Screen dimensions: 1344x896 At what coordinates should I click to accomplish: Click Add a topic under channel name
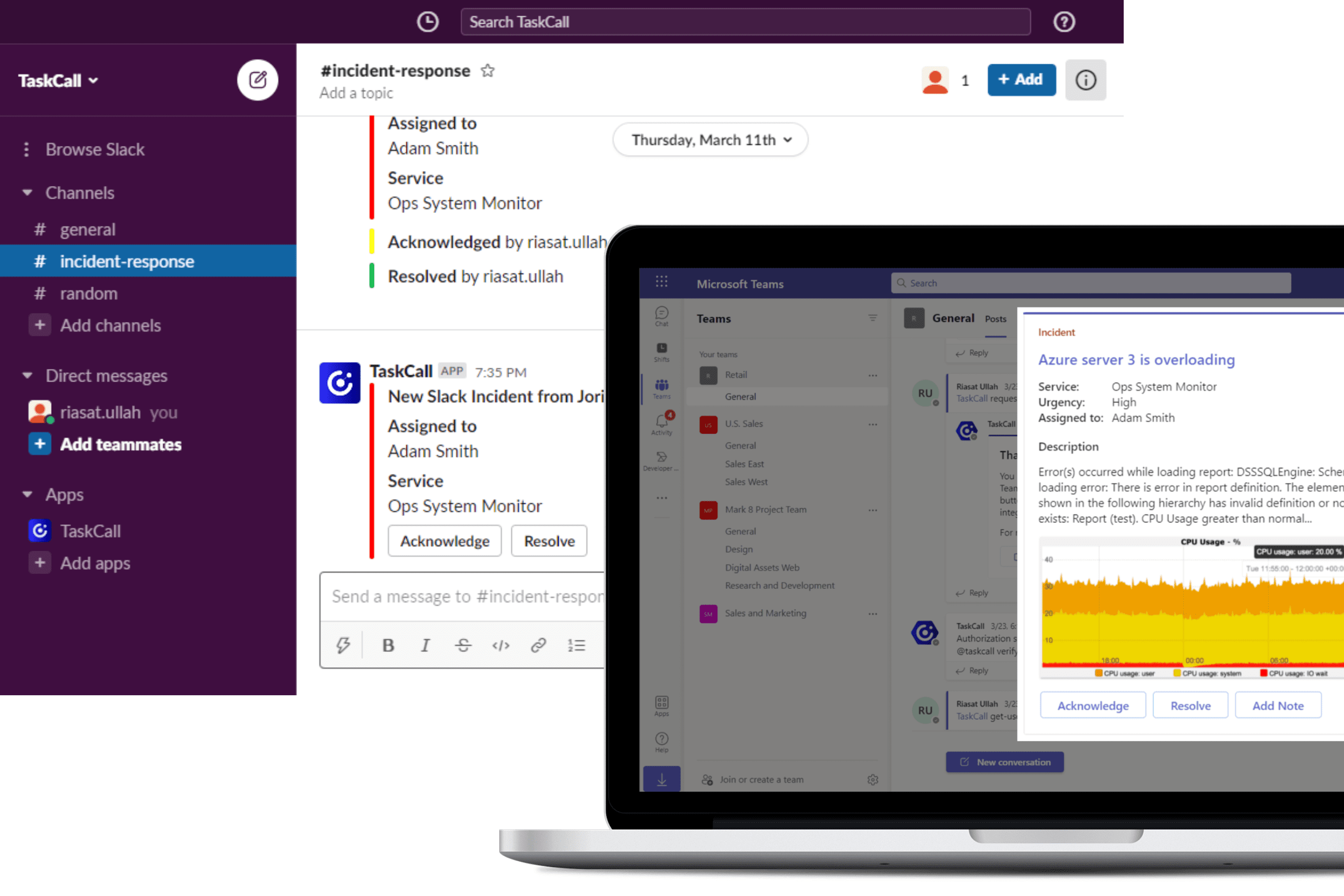(356, 93)
